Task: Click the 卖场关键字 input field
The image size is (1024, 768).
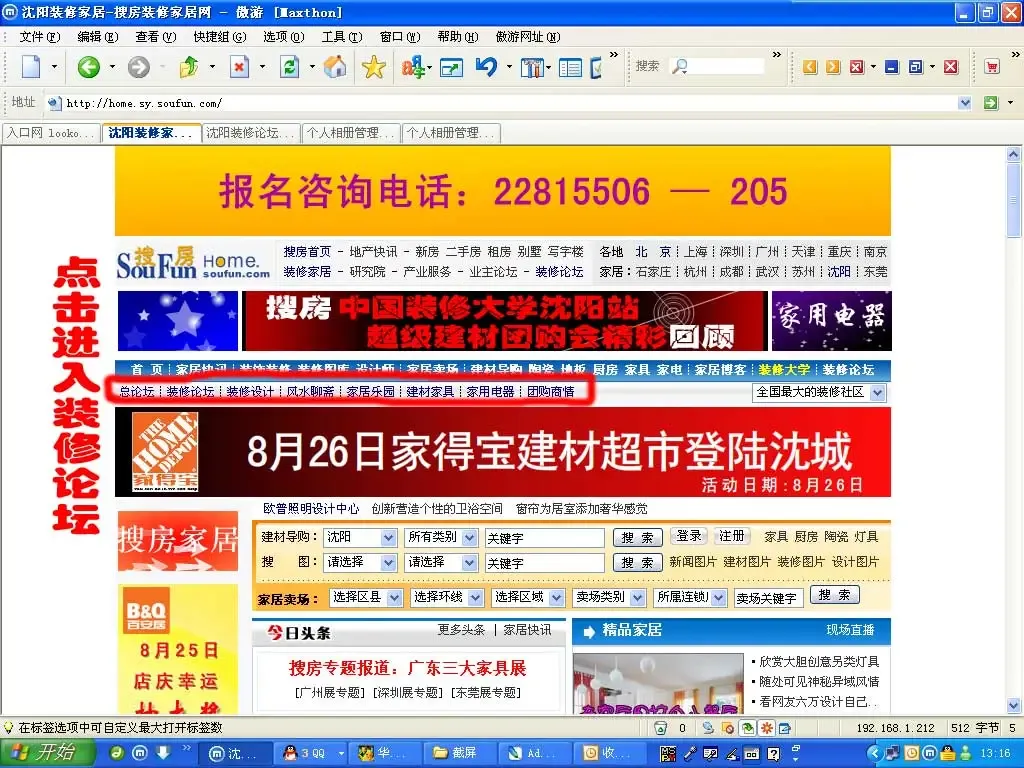Action: (768, 598)
